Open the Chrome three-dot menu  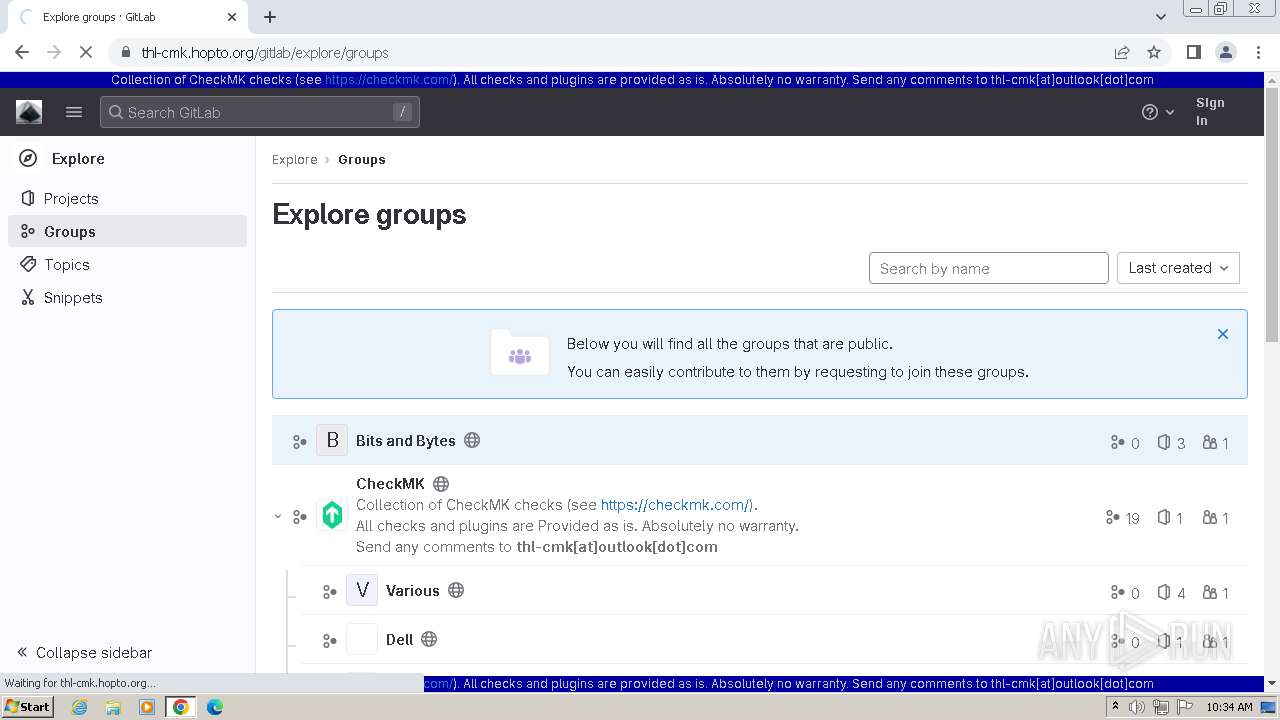[x=1257, y=52]
